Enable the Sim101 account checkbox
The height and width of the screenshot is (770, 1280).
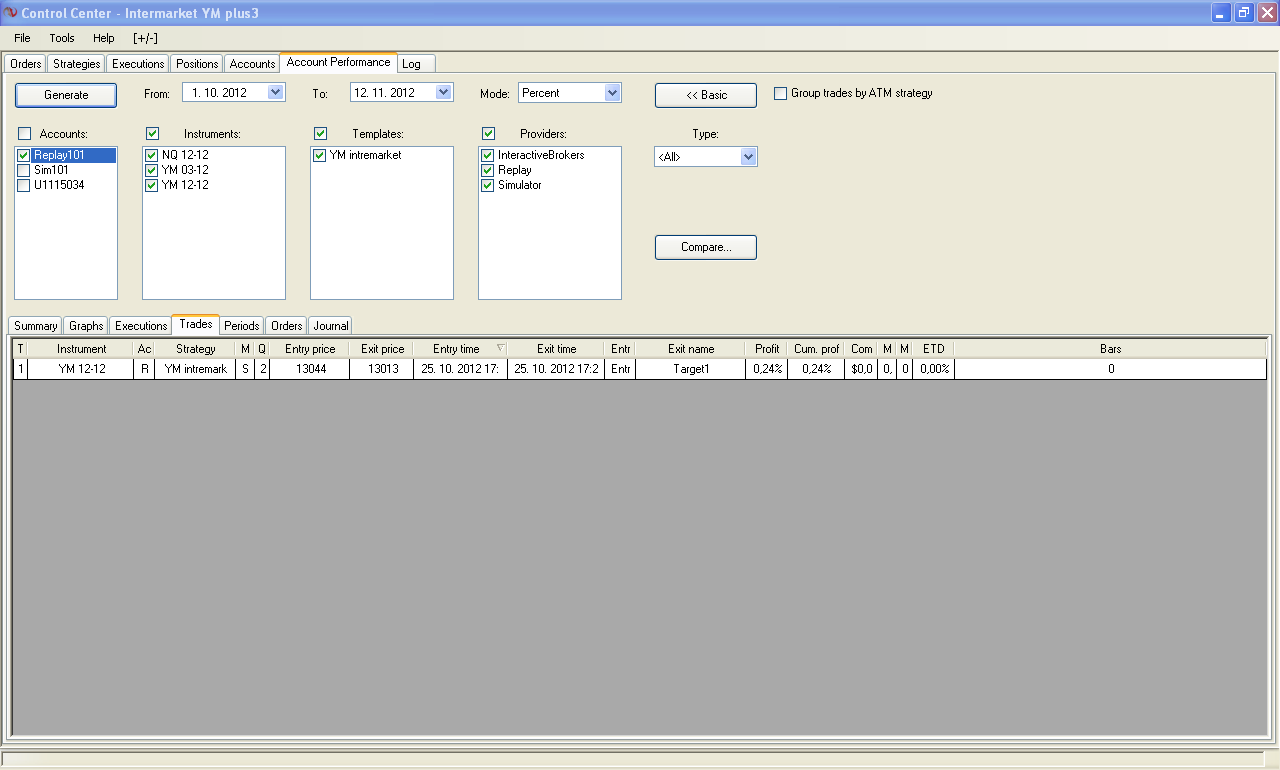pyautogui.click(x=23, y=170)
